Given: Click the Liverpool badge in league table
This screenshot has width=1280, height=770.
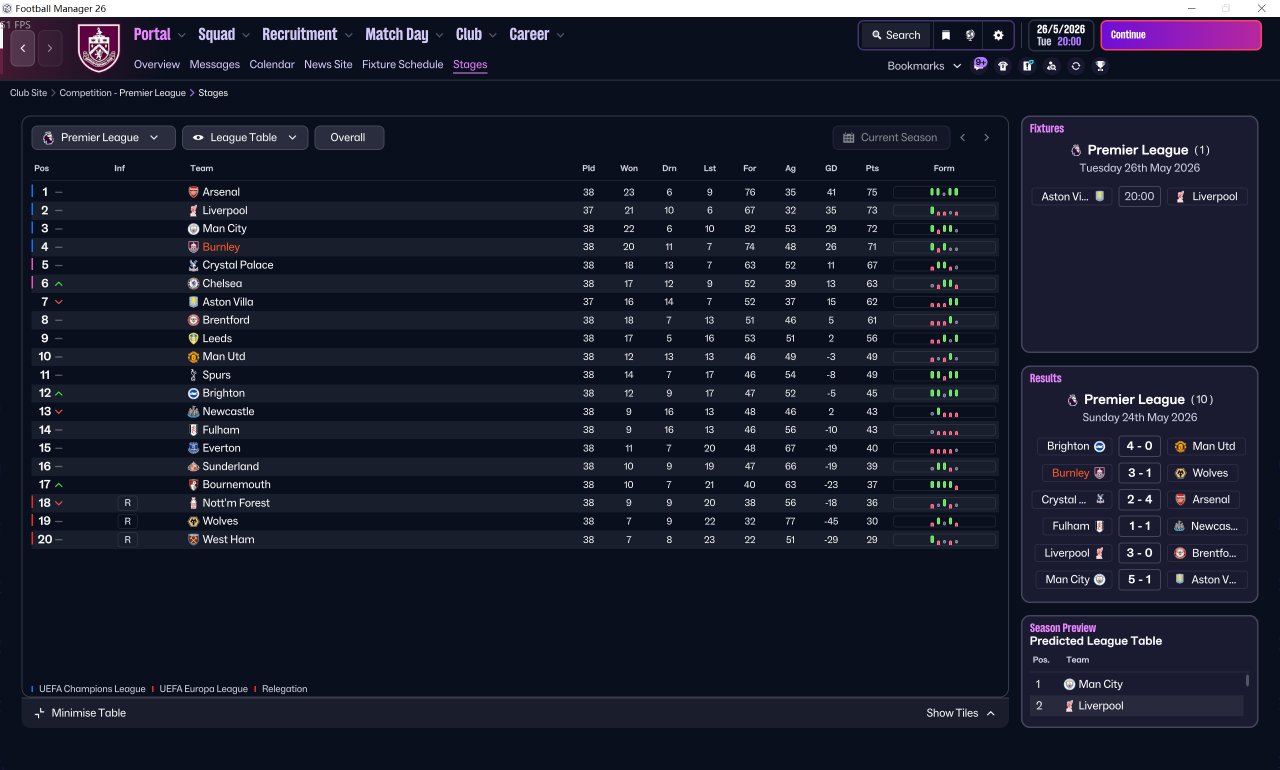Looking at the screenshot, I should click(x=194, y=210).
